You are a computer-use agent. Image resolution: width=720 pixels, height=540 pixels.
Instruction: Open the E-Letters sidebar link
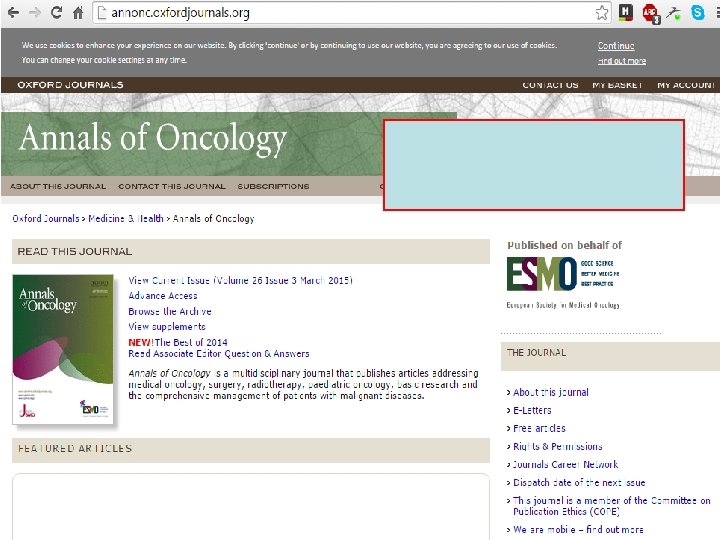click(532, 410)
